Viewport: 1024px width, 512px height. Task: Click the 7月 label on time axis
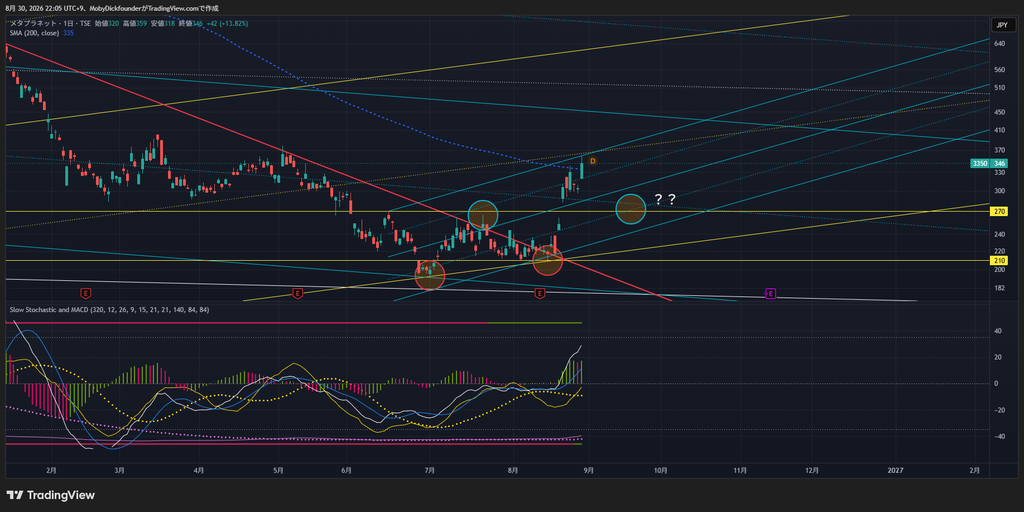tap(430, 470)
